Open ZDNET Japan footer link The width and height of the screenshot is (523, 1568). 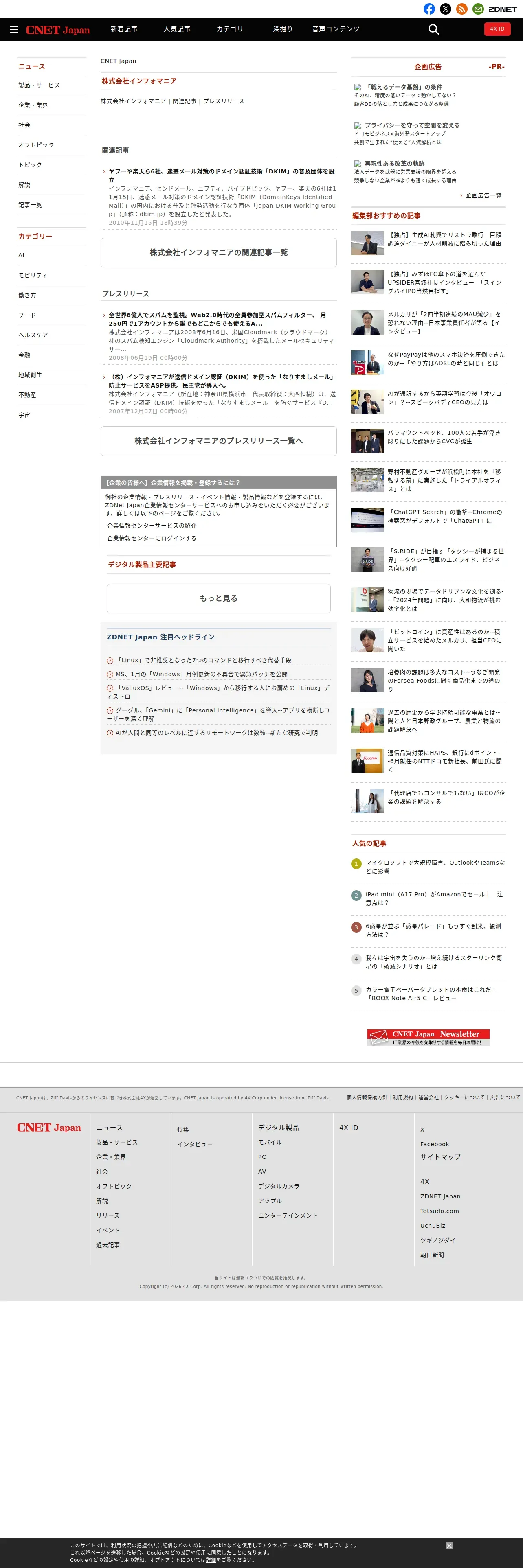[440, 1196]
